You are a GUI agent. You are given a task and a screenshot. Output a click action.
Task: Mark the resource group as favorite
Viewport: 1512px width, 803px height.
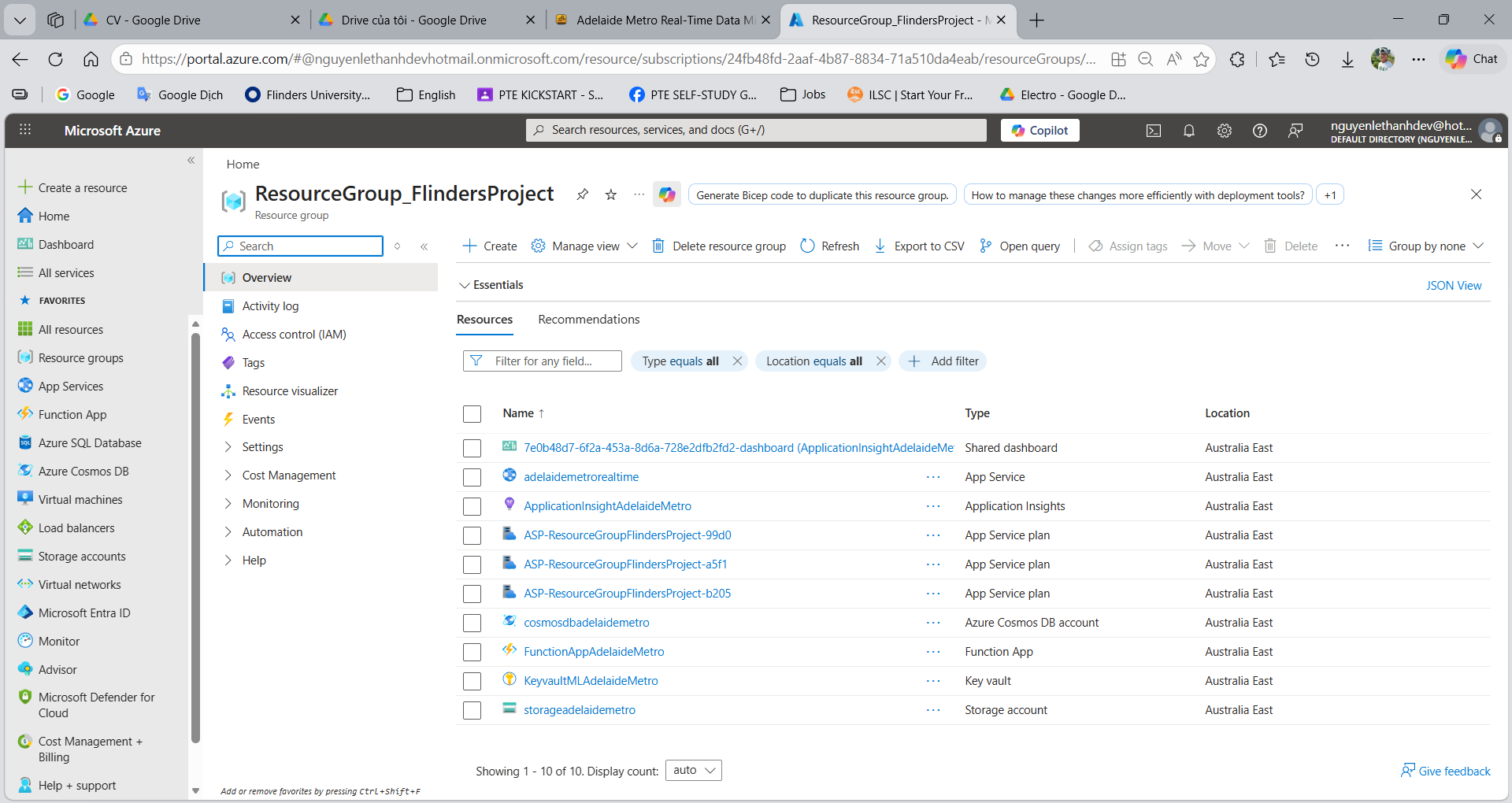[x=611, y=194]
